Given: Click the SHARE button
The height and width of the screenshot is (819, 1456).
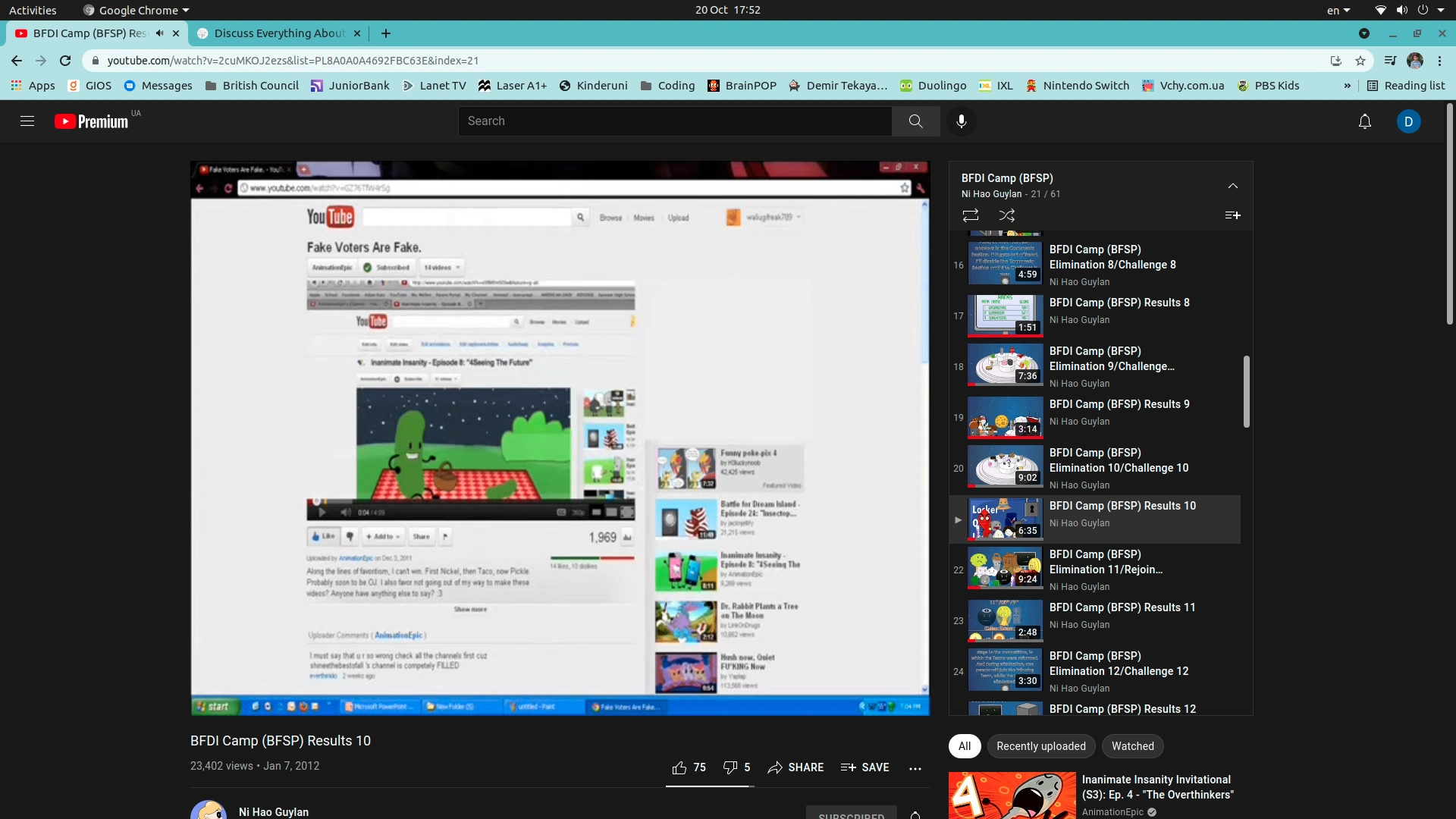Looking at the screenshot, I should tap(795, 767).
